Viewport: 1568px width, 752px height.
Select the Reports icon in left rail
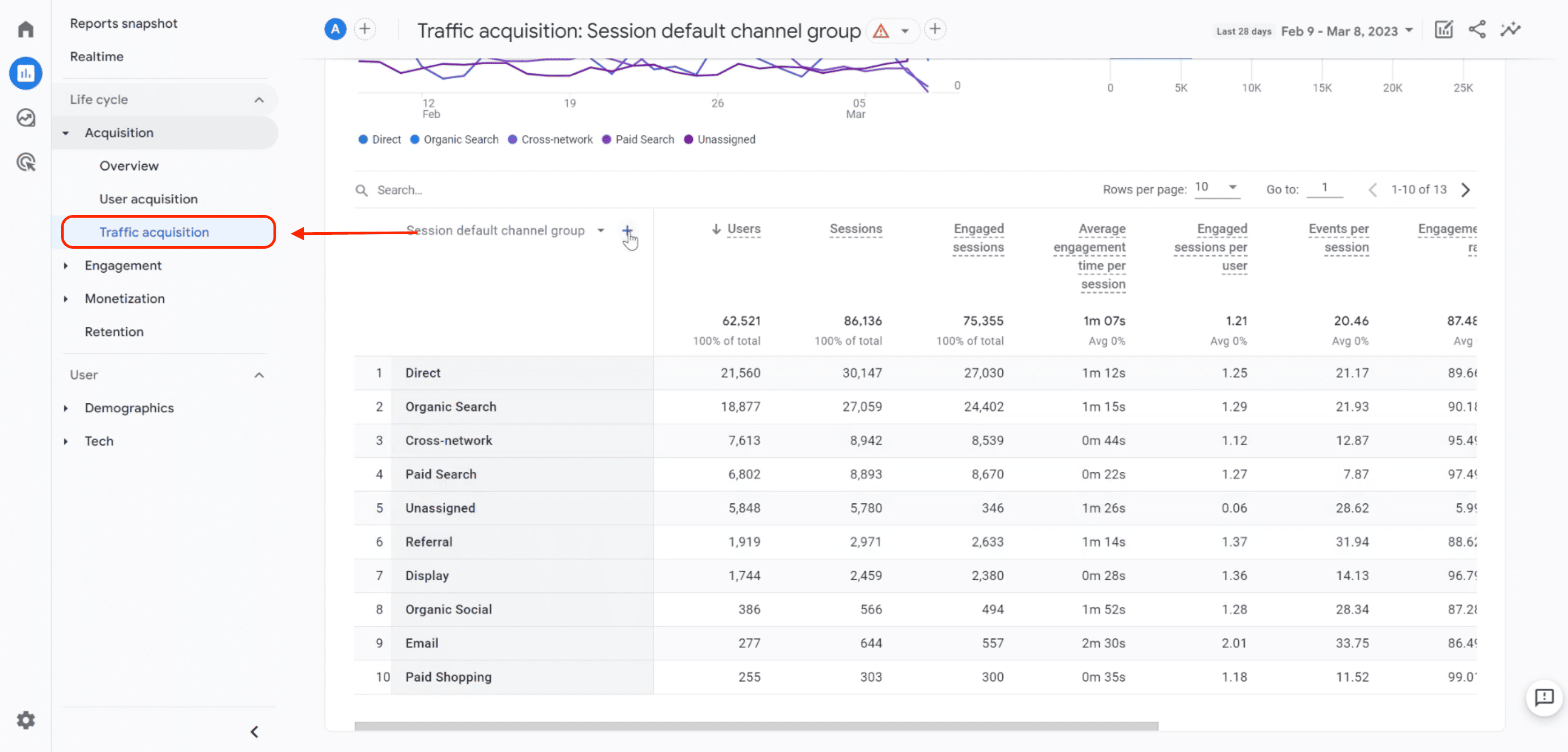point(26,73)
